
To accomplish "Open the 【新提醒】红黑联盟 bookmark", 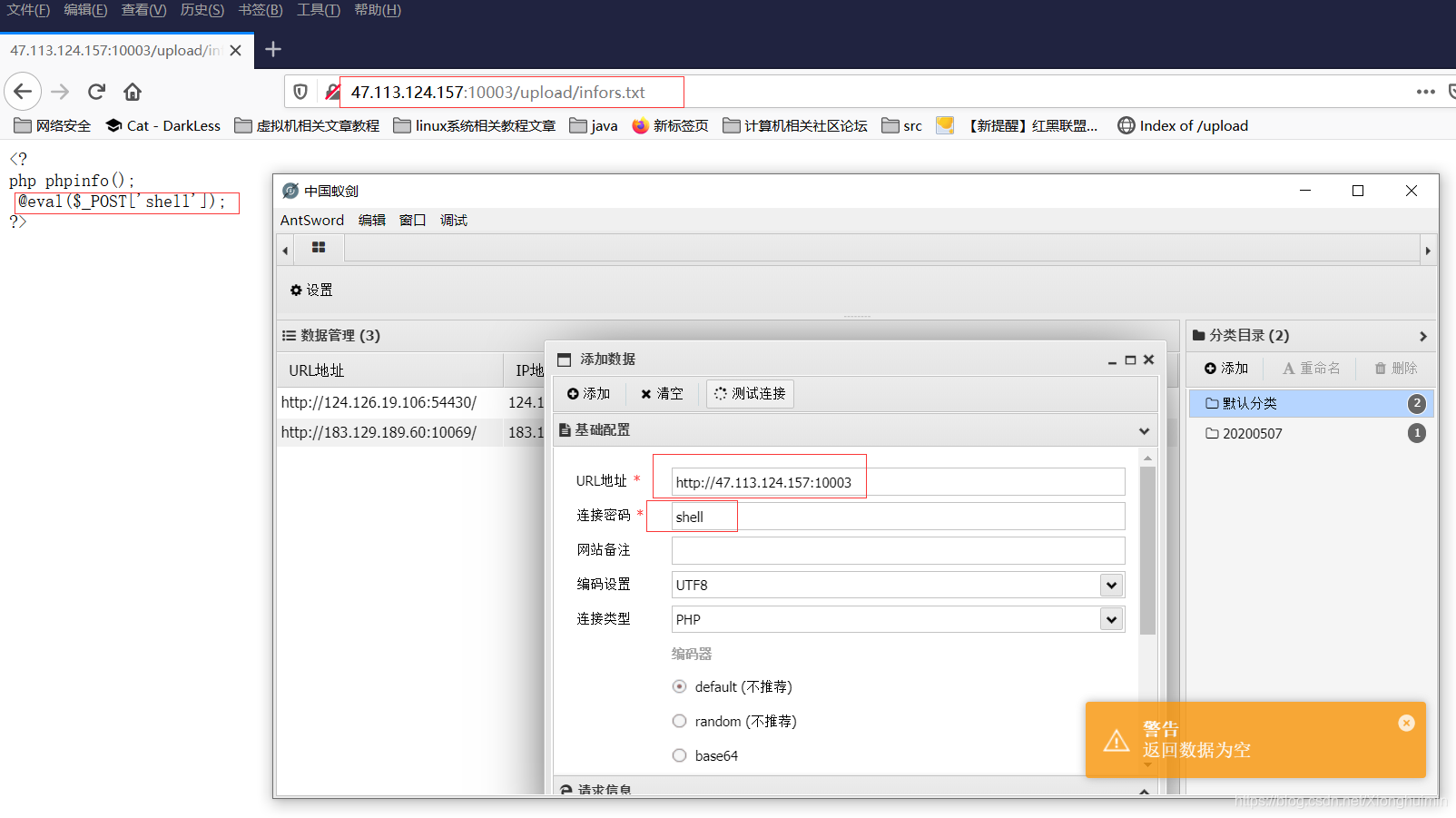I will 1018,125.
